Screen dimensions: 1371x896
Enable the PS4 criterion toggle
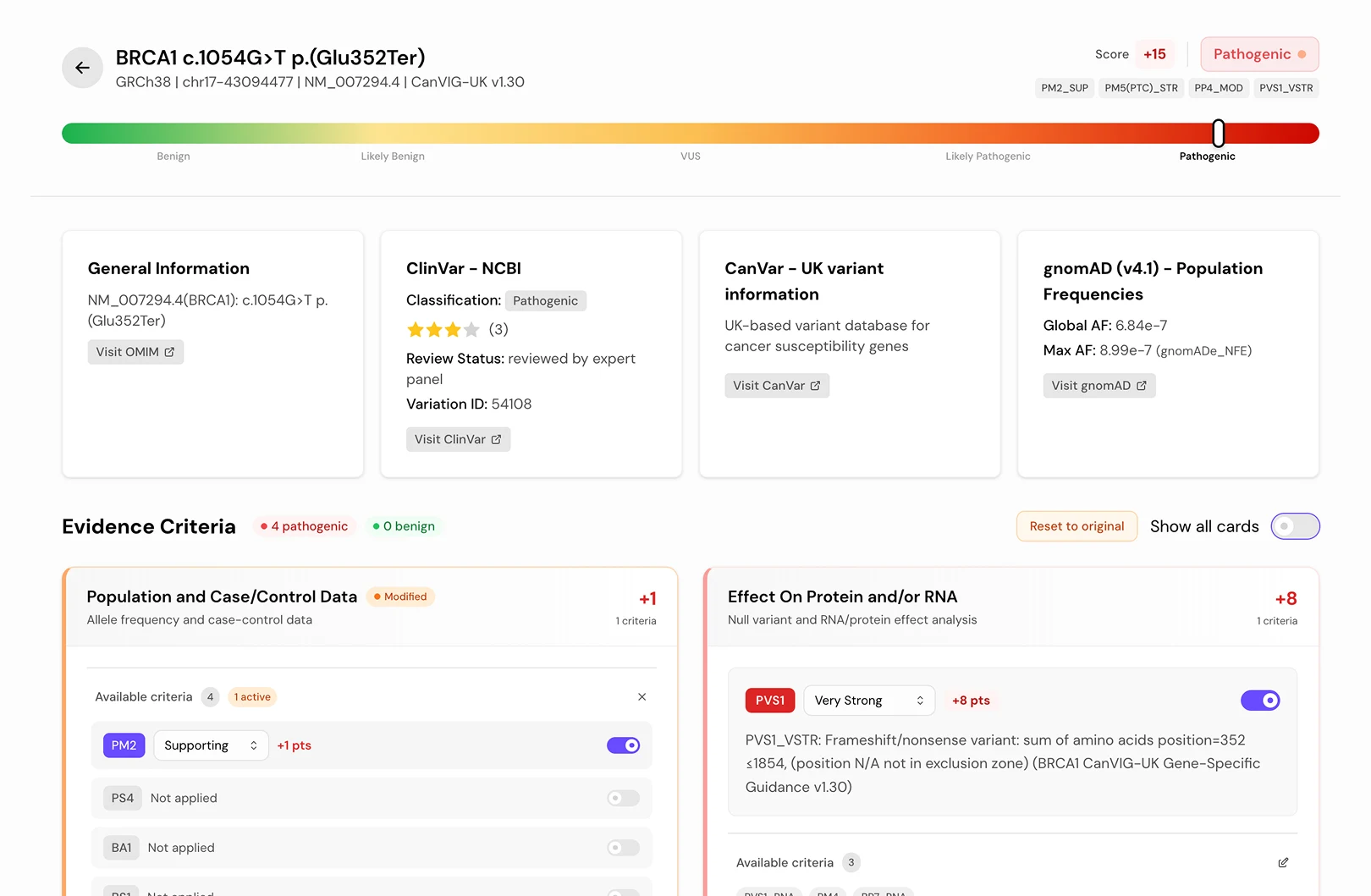click(x=623, y=798)
